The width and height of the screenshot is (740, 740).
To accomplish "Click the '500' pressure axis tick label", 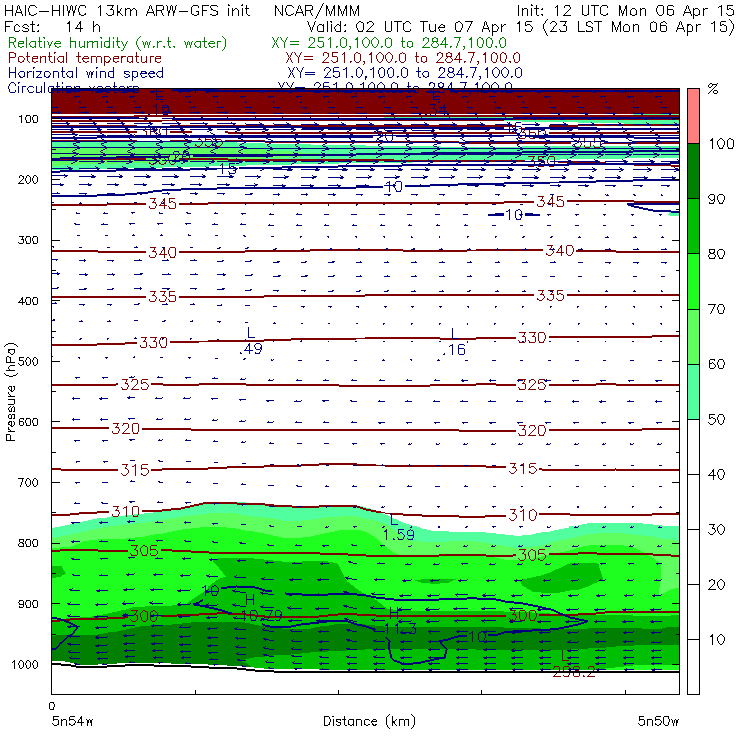I will [x=28, y=362].
